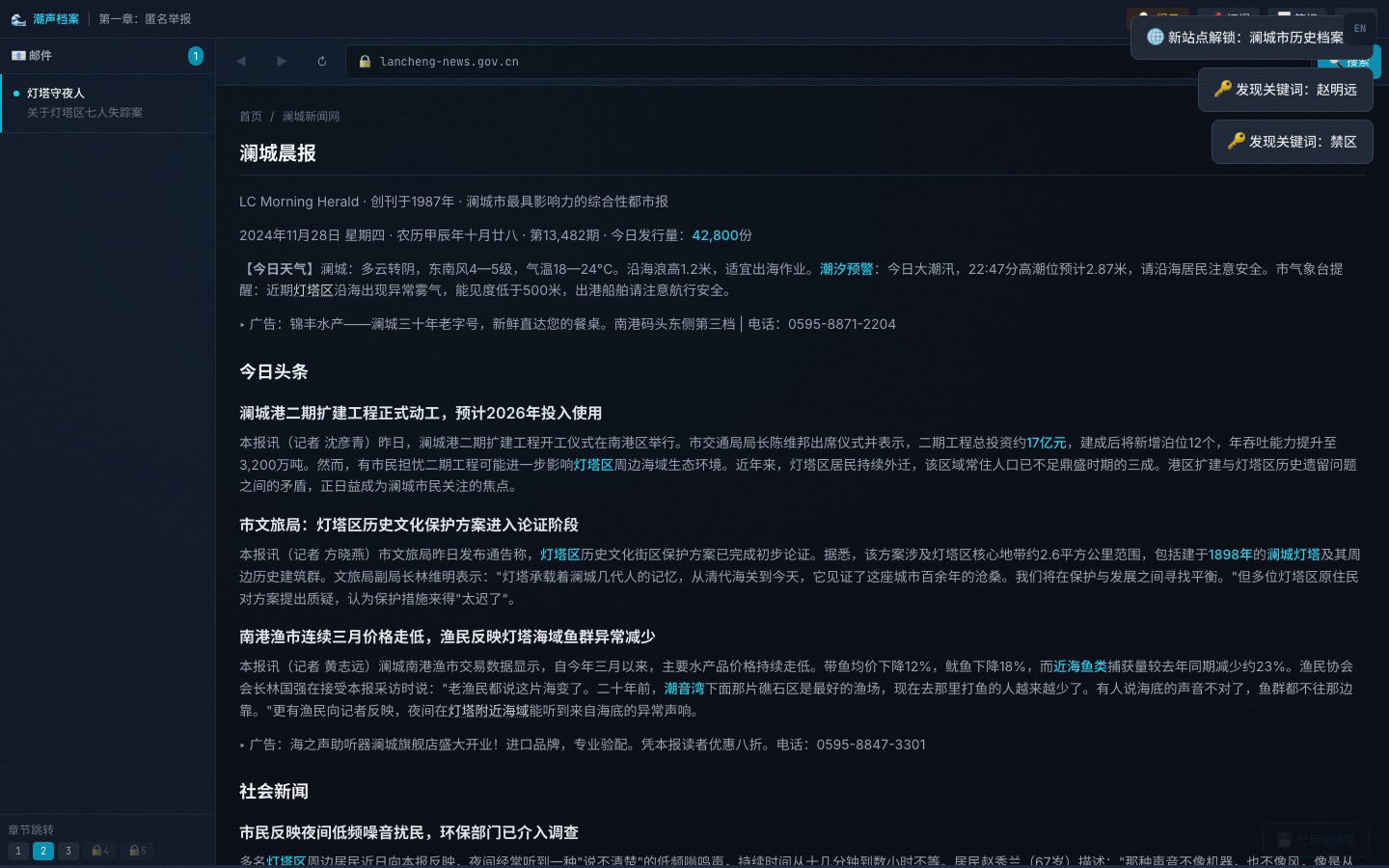Click the 1898年 highlighted keyword
Viewport: 1389px width, 868px height.
(1230, 555)
